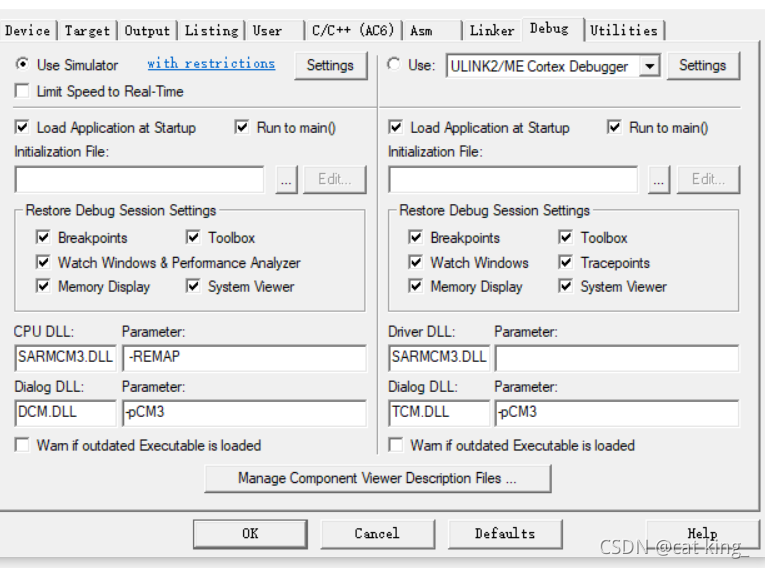Open the User tab

coord(275,31)
